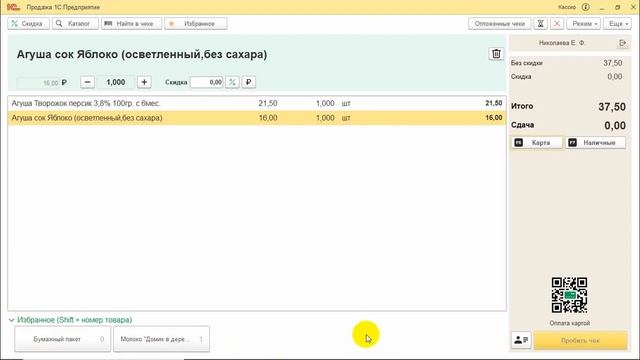Click the quantity field 1,000

click(116, 82)
